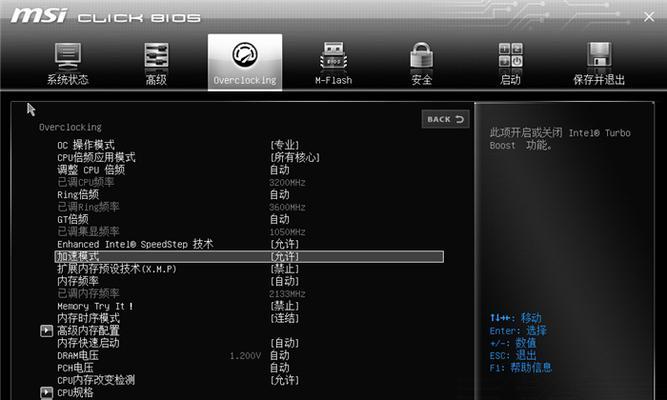Image resolution: width=667 pixels, height=400 pixels.
Task: Click the 2133MHz 已调内存频率 value
Action: pyautogui.click(x=287, y=294)
